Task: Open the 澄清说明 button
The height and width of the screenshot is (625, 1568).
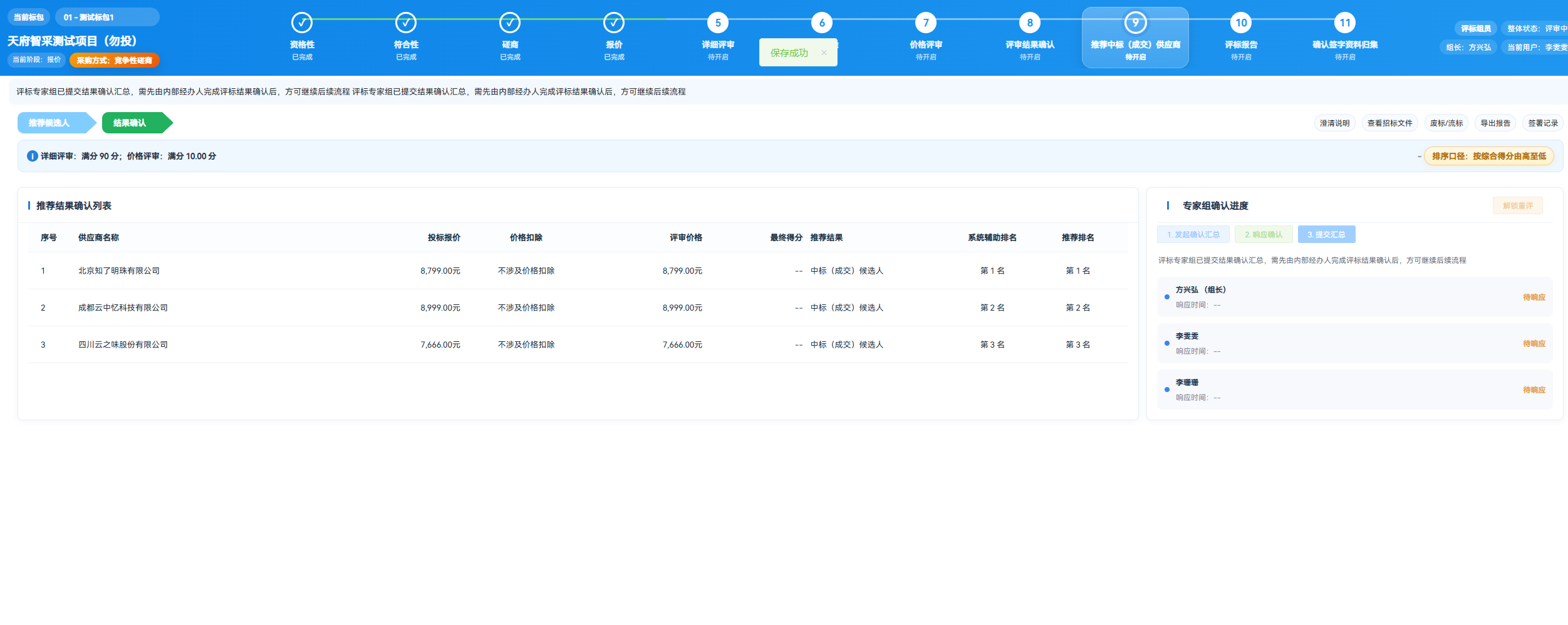Action: coord(1334,123)
